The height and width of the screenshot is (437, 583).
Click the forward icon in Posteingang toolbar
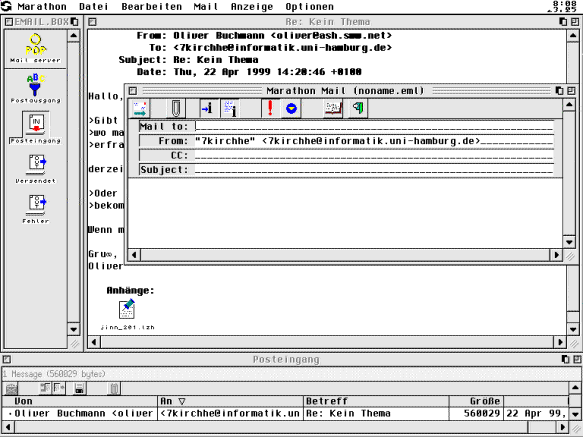[x=59, y=388]
